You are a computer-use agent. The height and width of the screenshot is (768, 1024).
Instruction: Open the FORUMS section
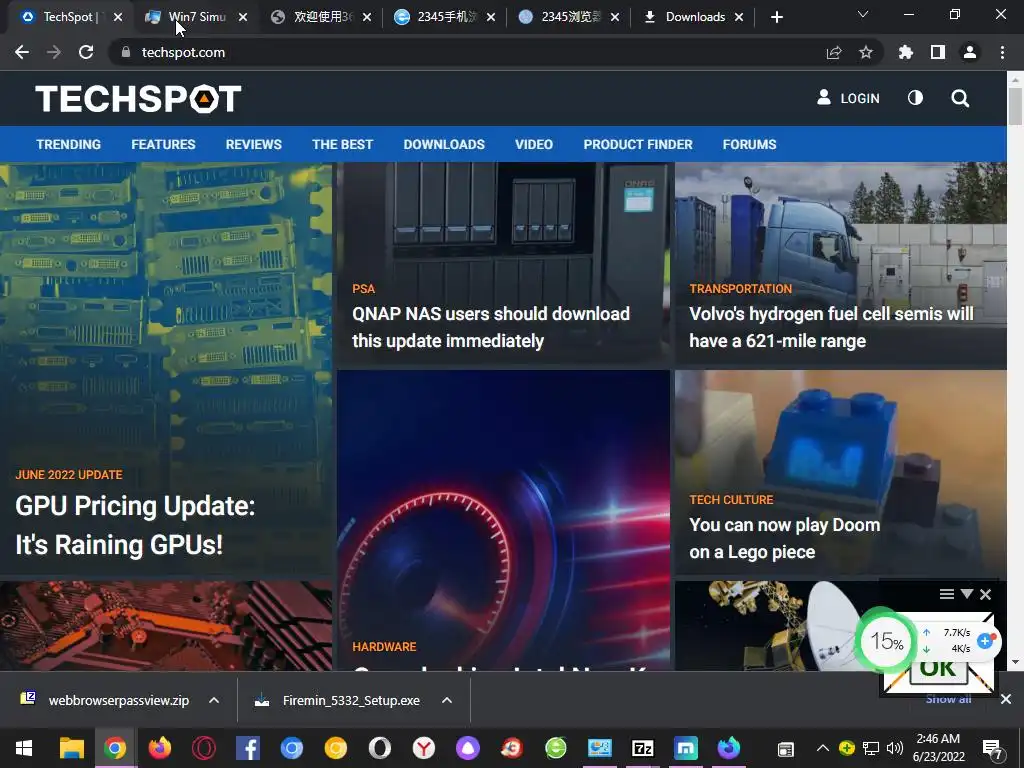[x=750, y=144]
